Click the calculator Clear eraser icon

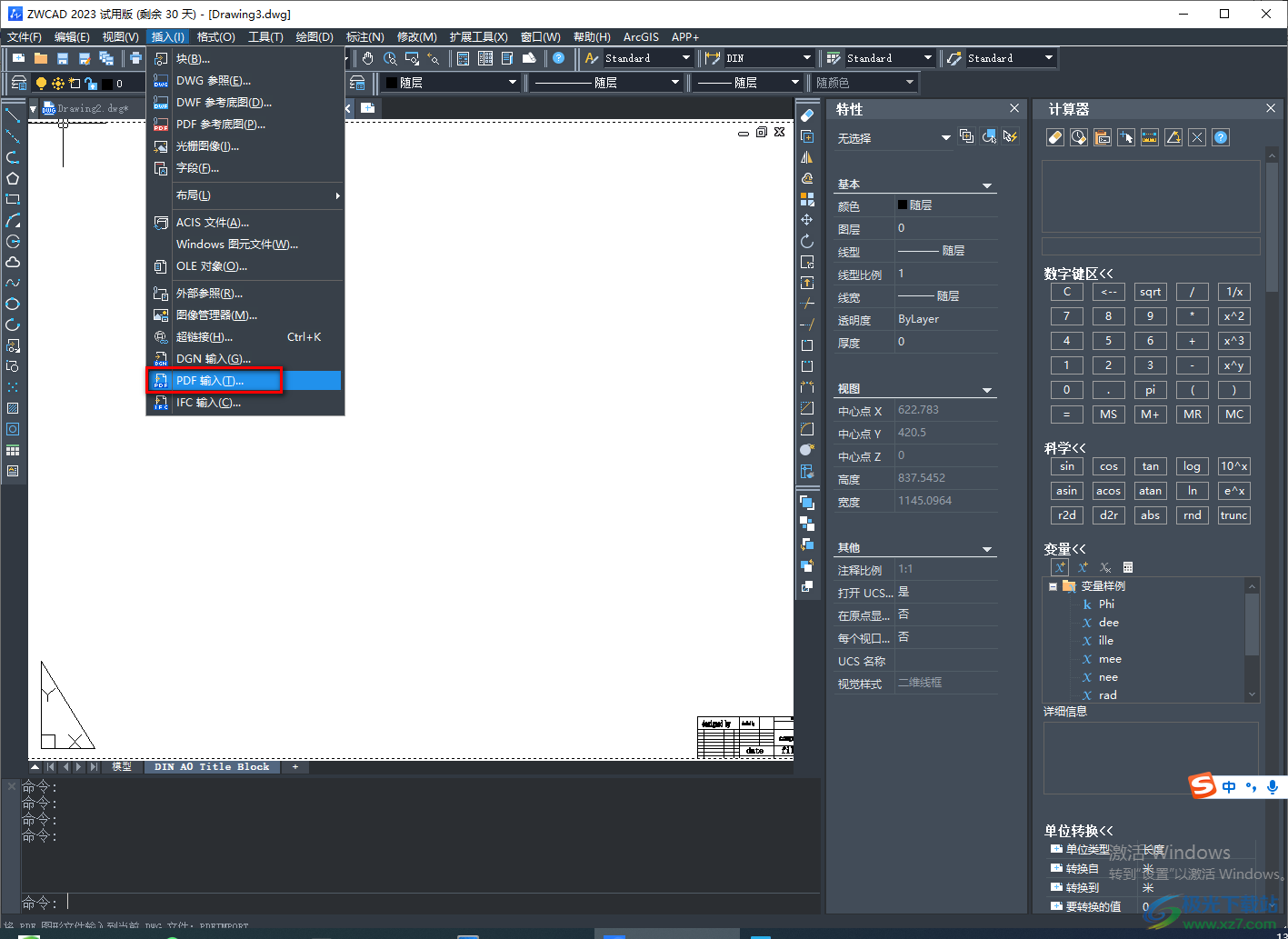click(x=1055, y=137)
